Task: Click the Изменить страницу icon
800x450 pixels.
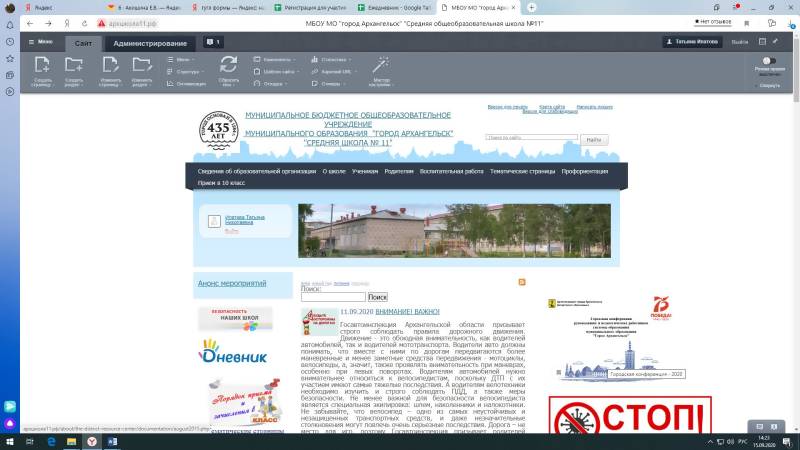Action: coord(110,66)
